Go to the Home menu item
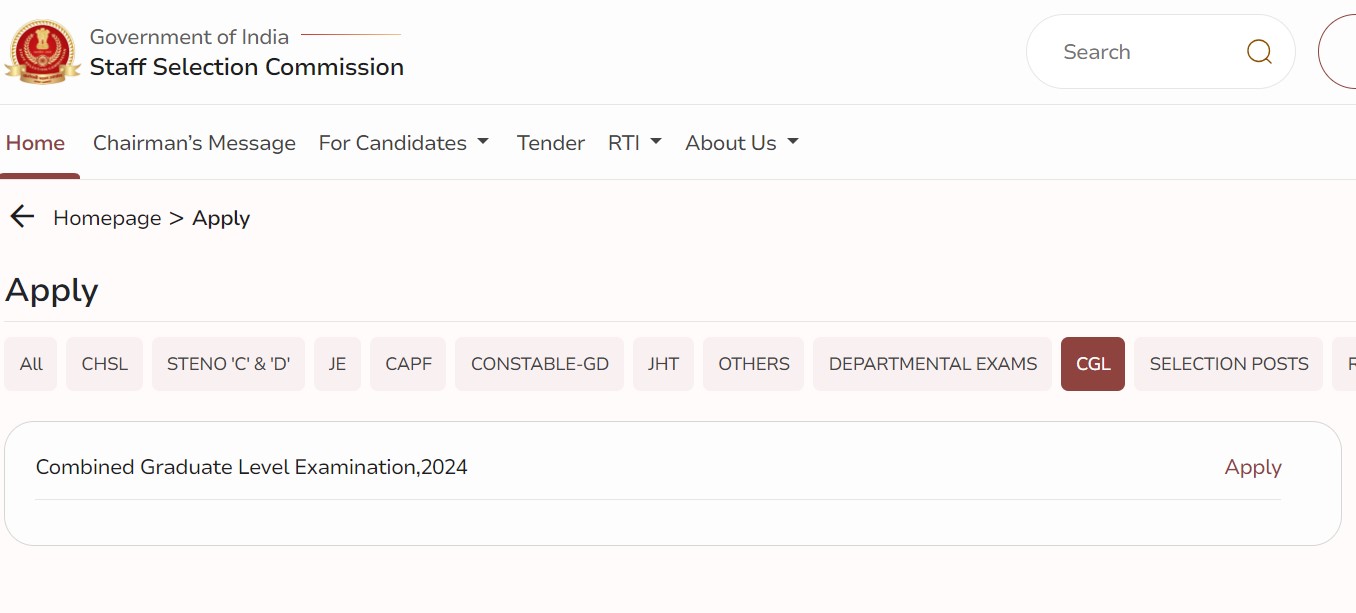The height and width of the screenshot is (613, 1356). pos(35,143)
